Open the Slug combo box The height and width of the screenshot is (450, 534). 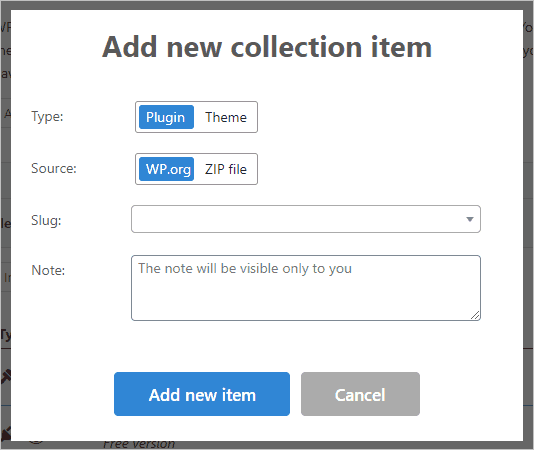[305, 219]
